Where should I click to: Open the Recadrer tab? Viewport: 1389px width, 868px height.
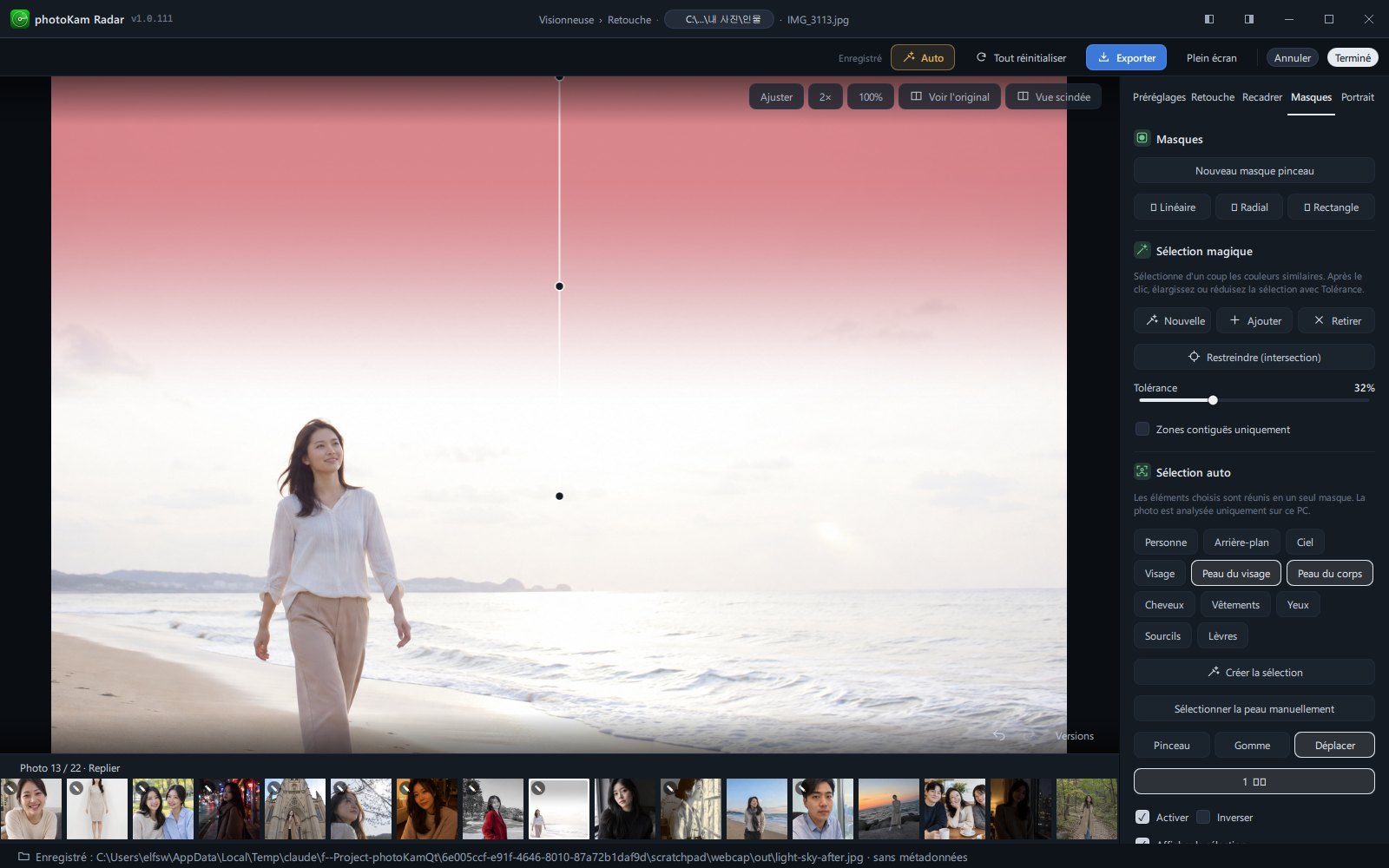pyautogui.click(x=1261, y=97)
